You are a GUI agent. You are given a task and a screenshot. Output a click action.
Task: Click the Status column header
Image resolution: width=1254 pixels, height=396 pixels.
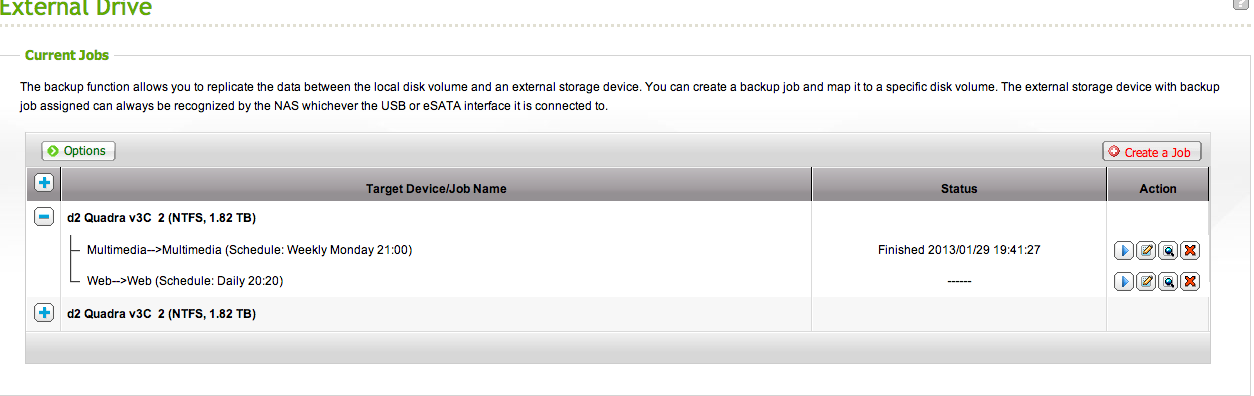tap(959, 188)
